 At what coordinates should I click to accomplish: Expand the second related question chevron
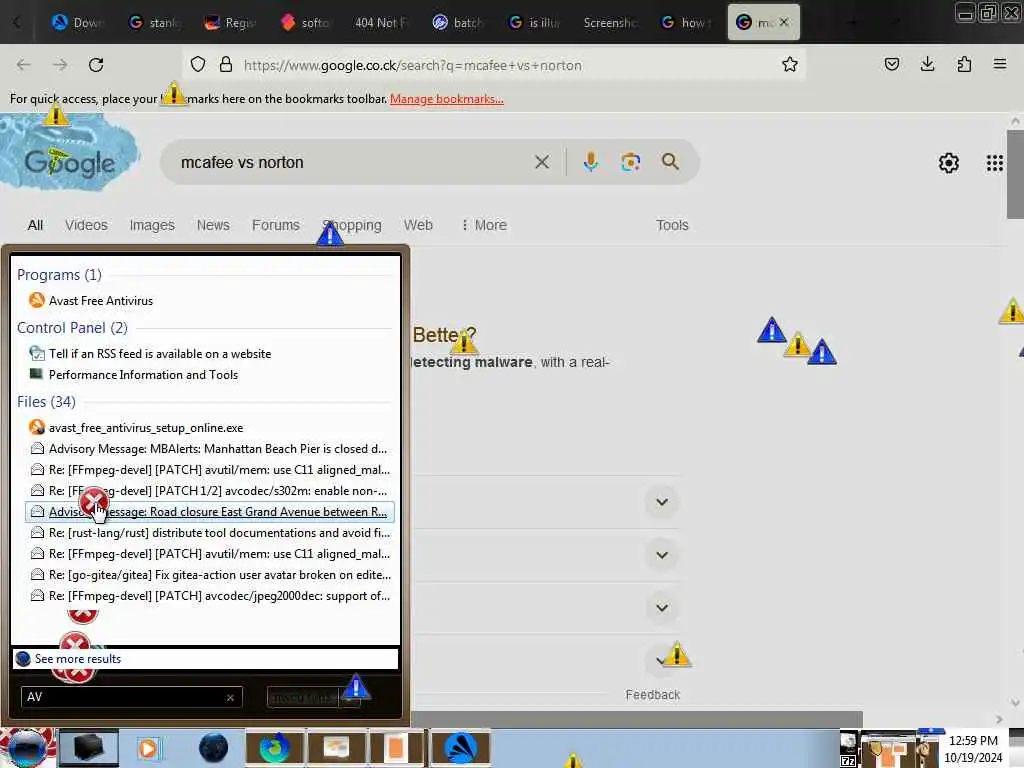[x=662, y=555]
